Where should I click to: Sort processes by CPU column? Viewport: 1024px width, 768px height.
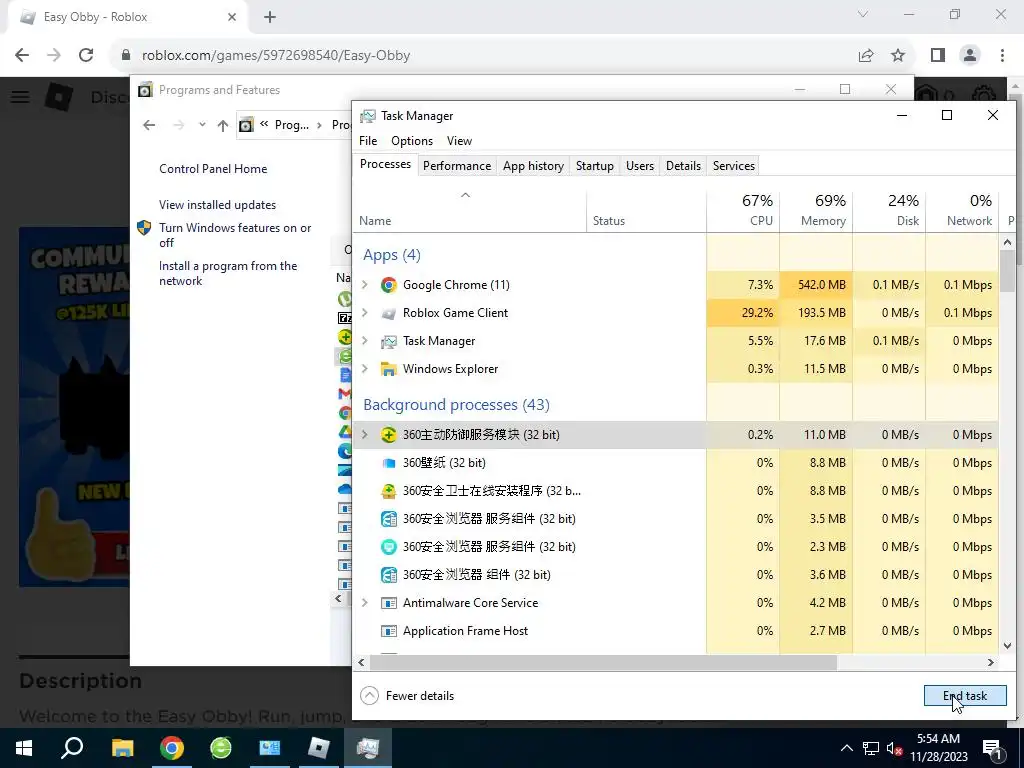pos(743,210)
